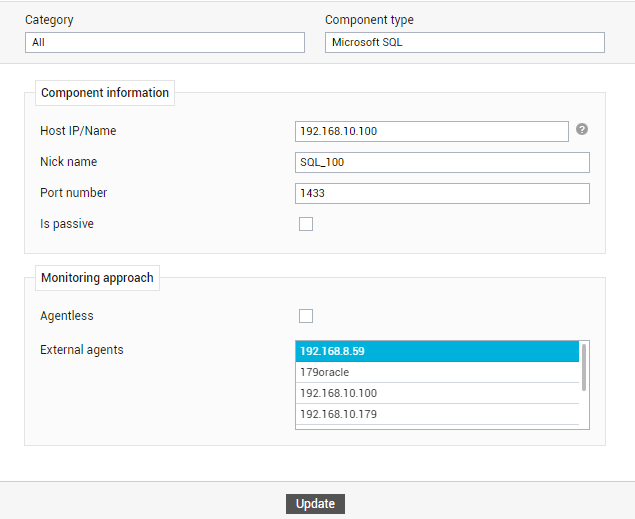Image resolution: width=635 pixels, height=519 pixels.
Task: Click into the Port number field
Action: [442, 193]
